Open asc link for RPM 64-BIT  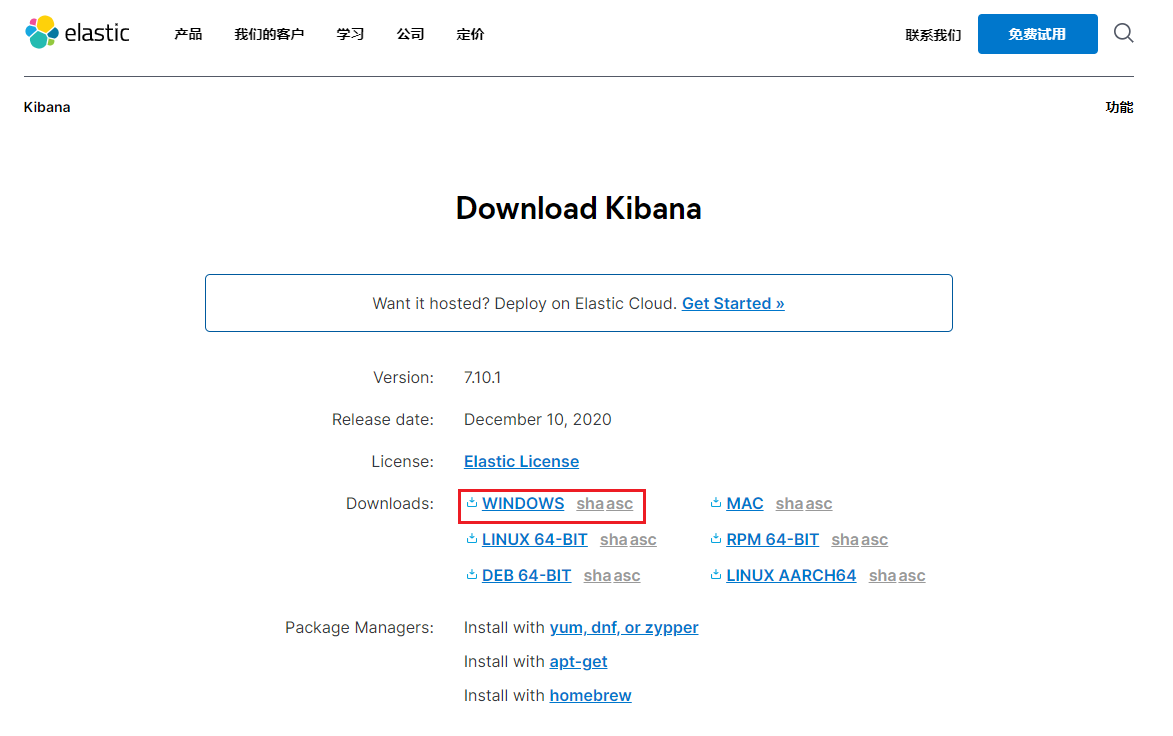click(x=875, y=540)
